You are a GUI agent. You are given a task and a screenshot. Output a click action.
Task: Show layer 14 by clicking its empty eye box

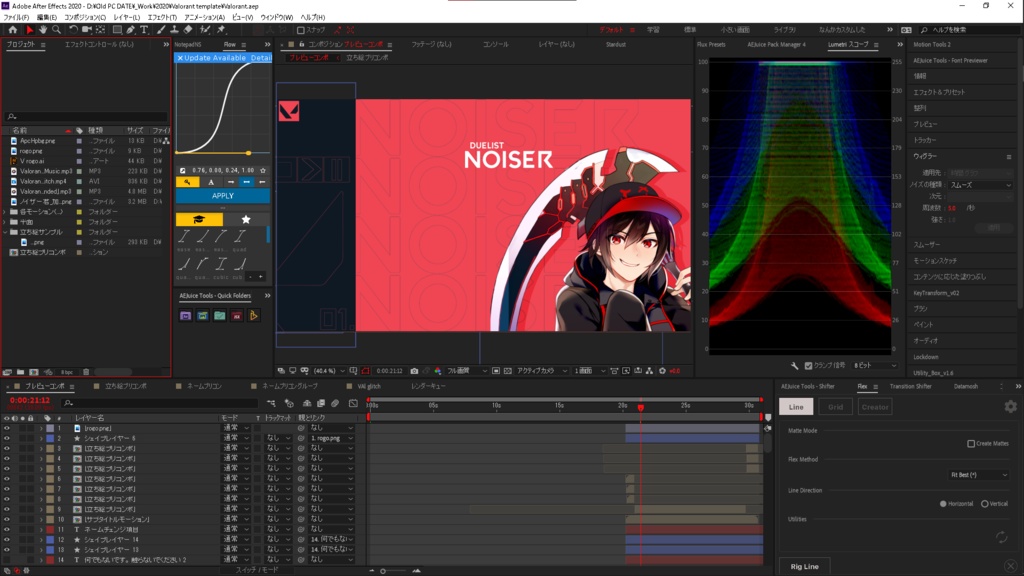[7, 560]
